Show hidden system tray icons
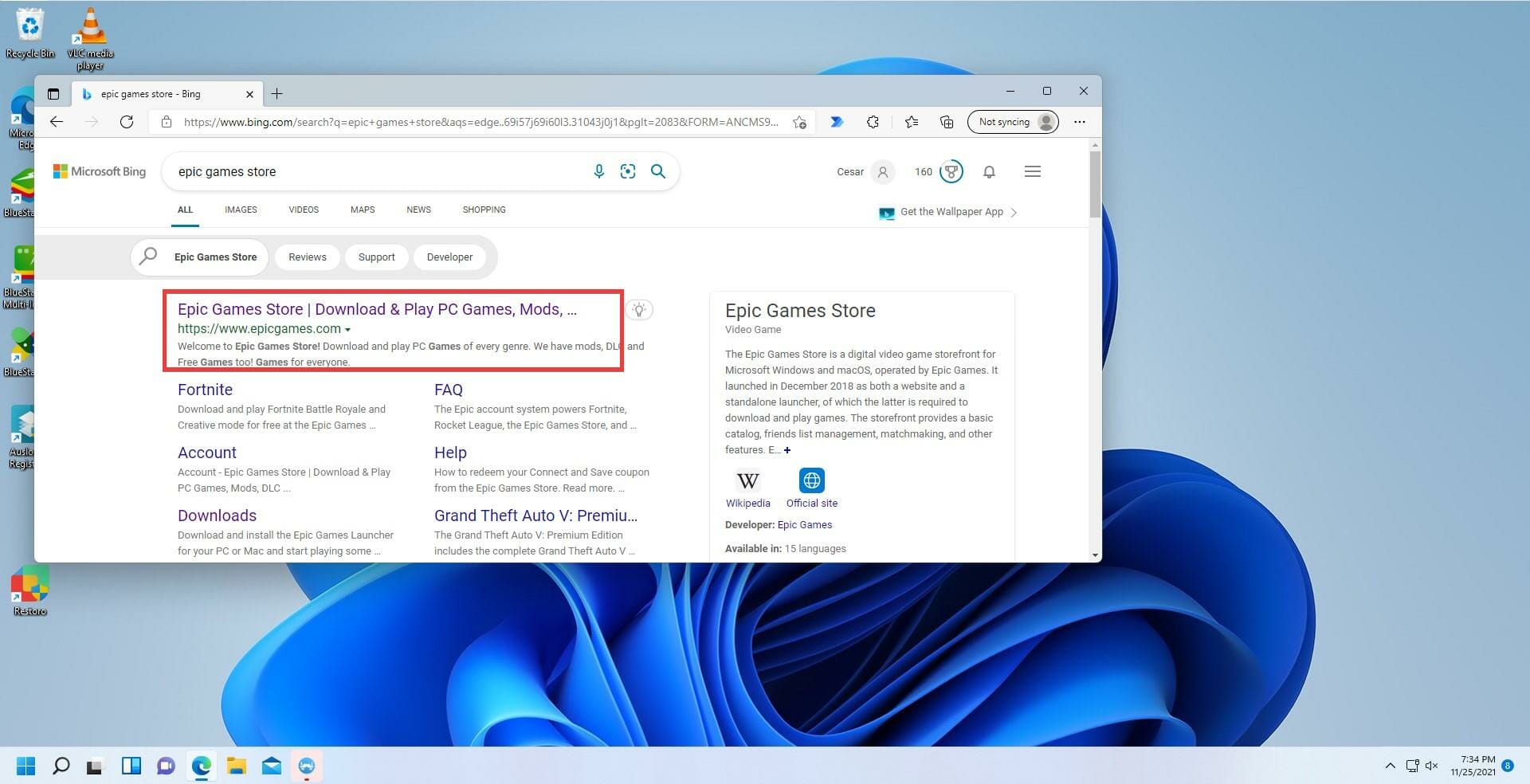Image resolution: width=1530 pixels, height=784 pixels. pos(1390,766)
